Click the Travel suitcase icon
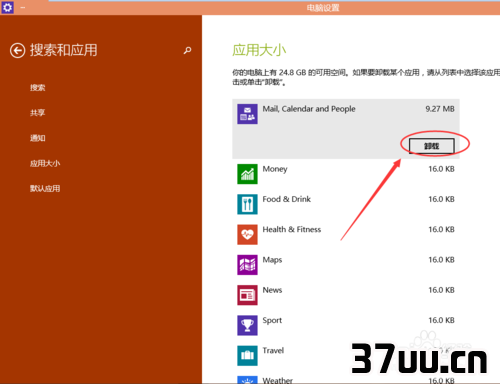Image resolution: width=500 pixels, height=384 pixels. [x=247, y=355]
